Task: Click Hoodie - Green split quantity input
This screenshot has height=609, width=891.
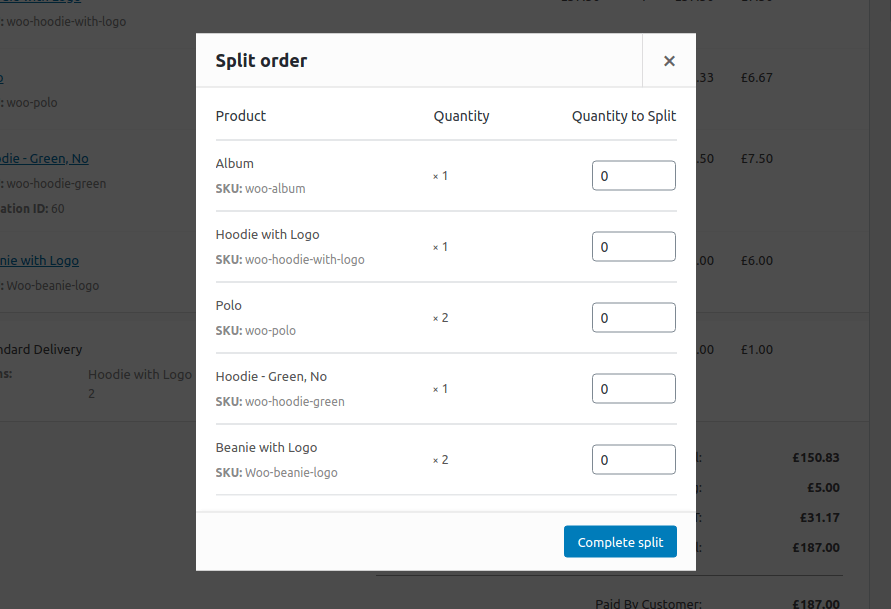Action: [633, 388]
